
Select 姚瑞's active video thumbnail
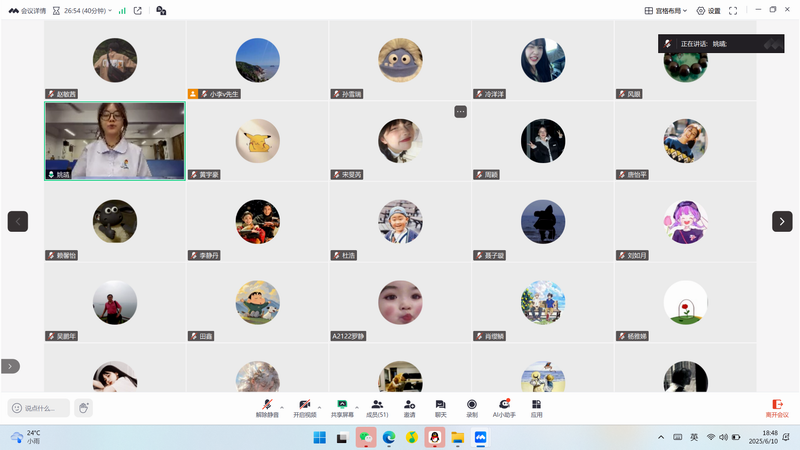tap(114, 140)
